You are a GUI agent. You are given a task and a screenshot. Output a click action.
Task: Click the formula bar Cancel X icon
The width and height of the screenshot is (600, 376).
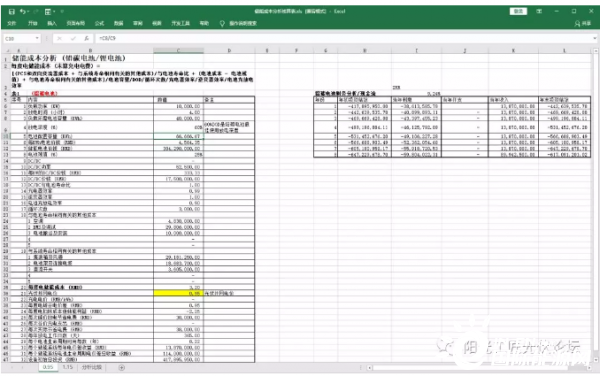coord(59,38)
